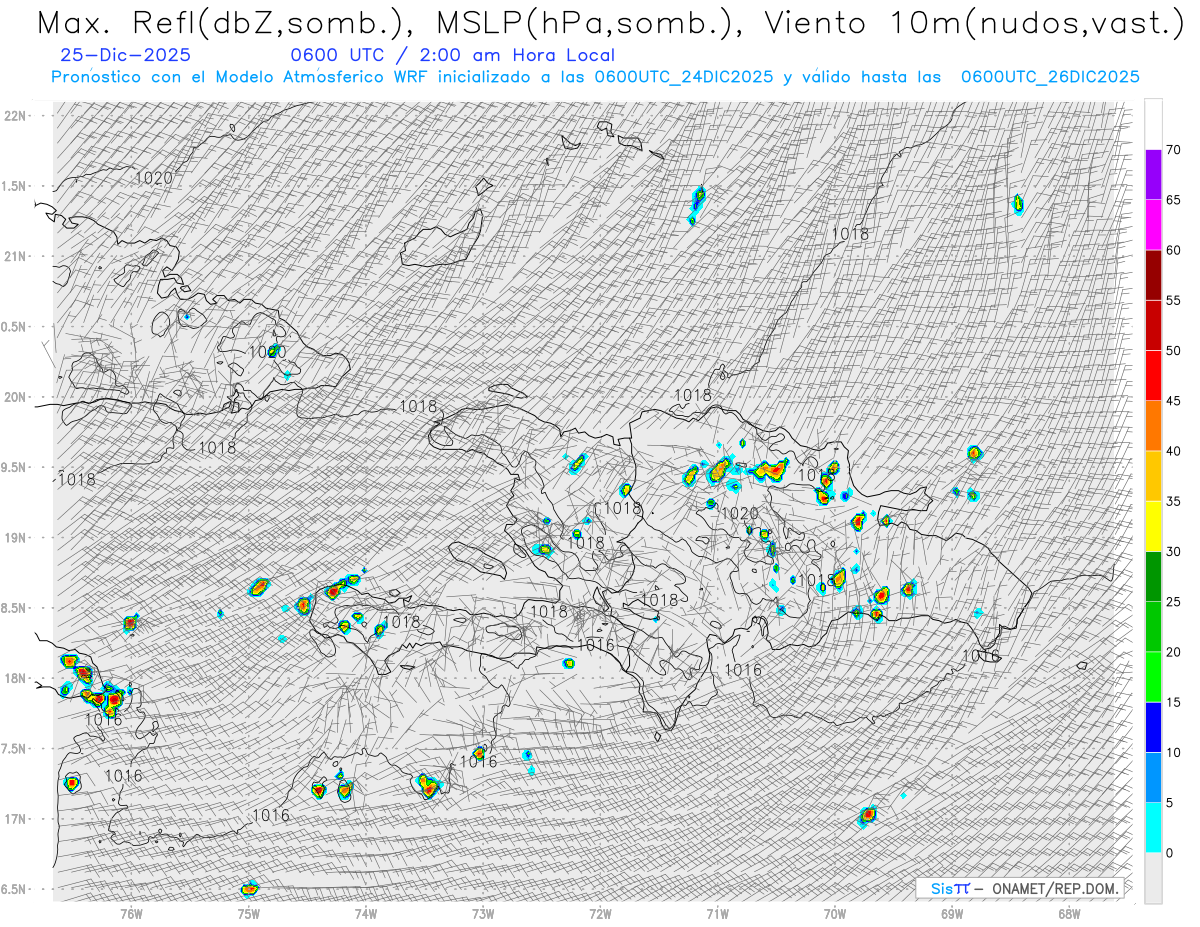Click the latitude axis label '7.5N'
Image resolution: width=1200 pixels, height=927 pixels.
coord(15,748)
